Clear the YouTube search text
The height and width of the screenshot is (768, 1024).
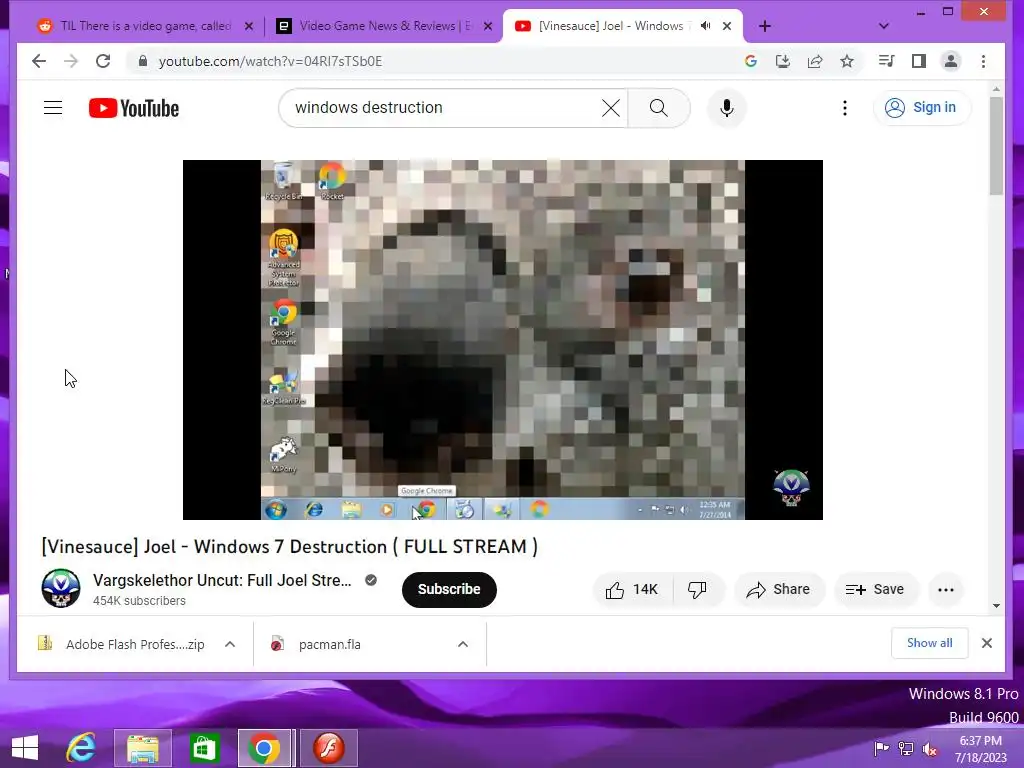[x=611, y=108]
